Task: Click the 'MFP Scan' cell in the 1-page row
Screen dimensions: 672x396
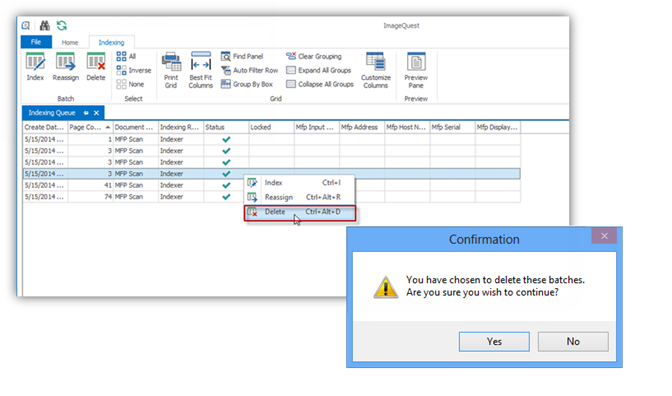Action: (135, 139)
